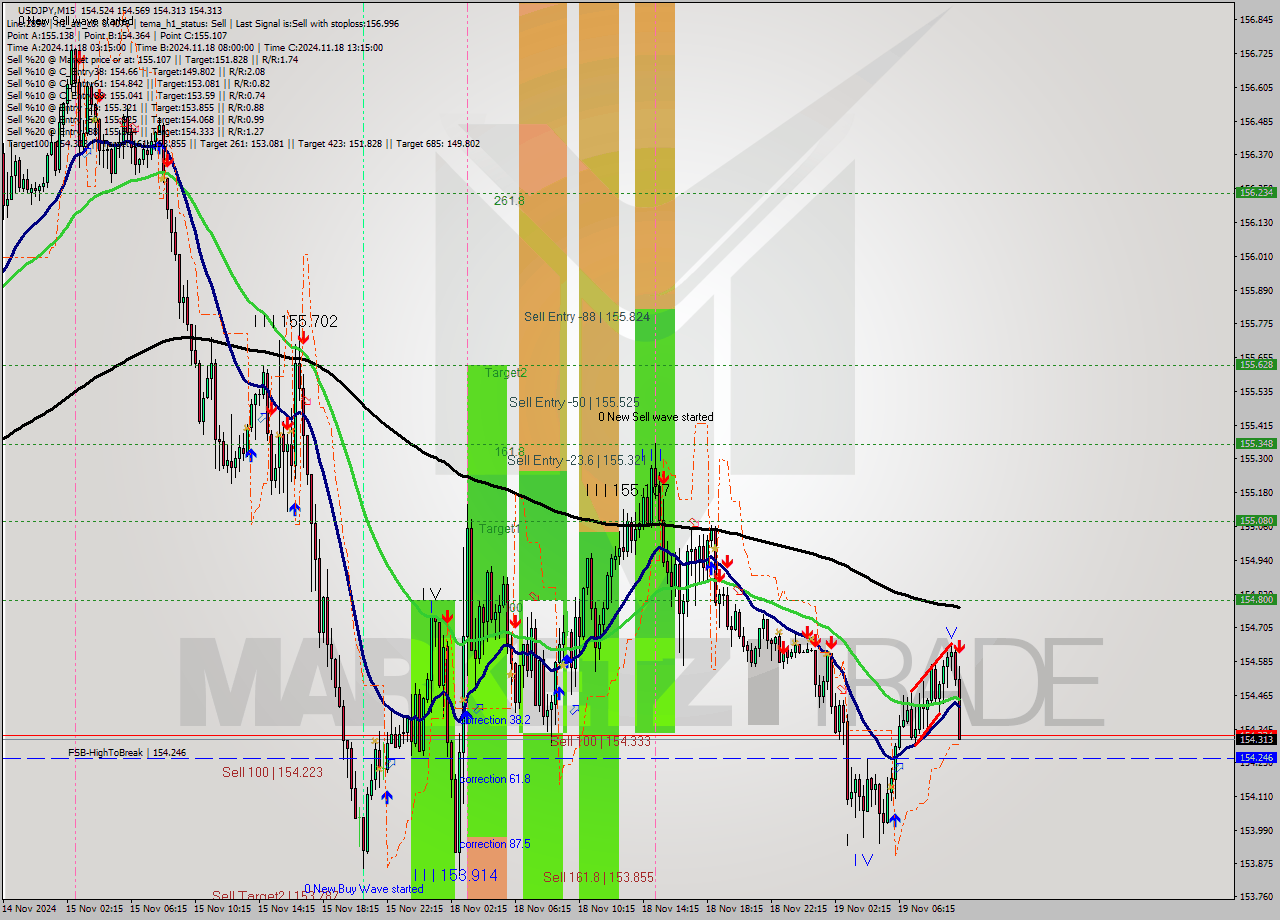Click the mid-chart '0 New Sell wave started' text

(656, 417)
